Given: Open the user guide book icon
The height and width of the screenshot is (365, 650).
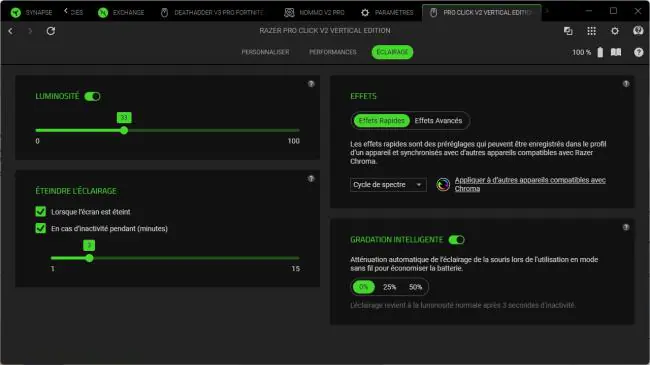Looking at the screenshot, I should coord(616,52).
